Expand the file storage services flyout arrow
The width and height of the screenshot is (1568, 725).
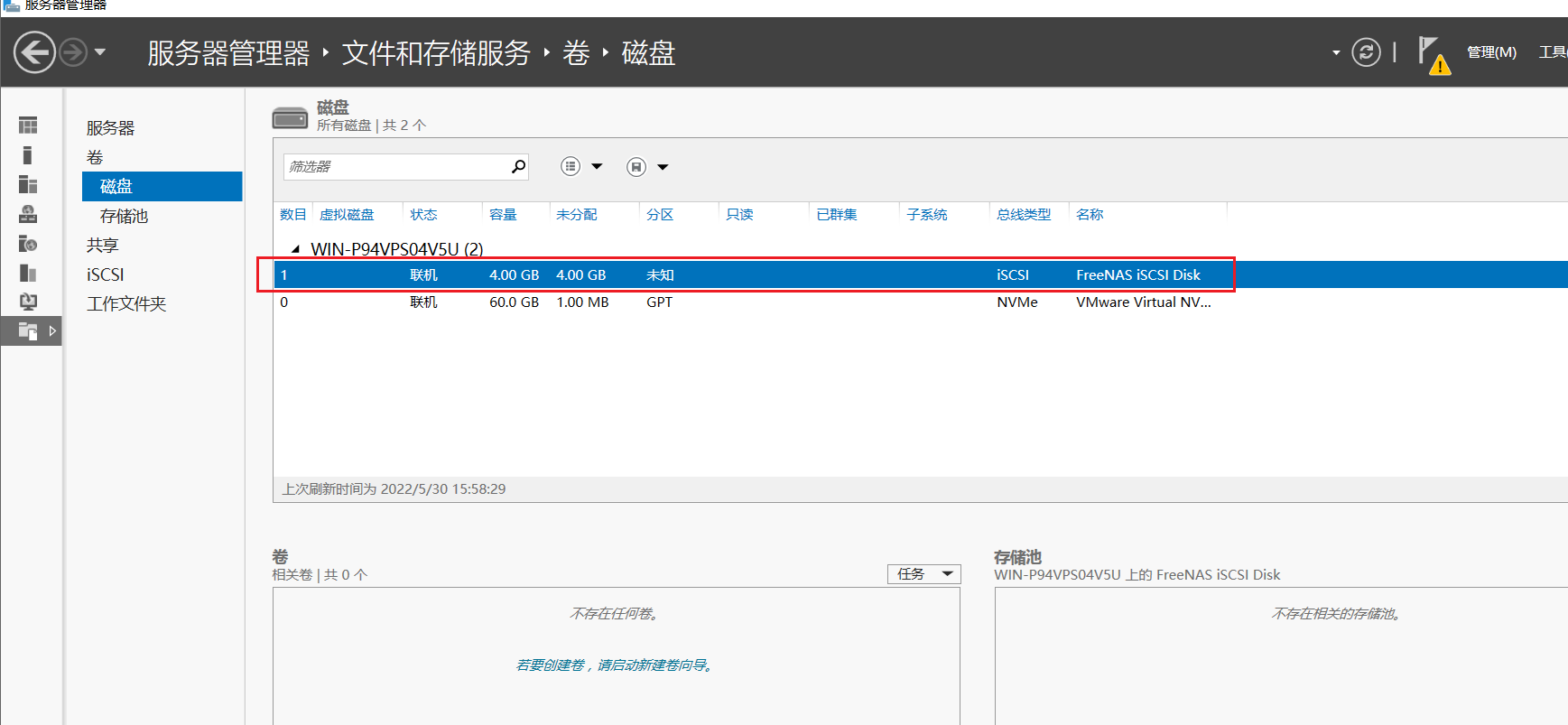(52, 331)
